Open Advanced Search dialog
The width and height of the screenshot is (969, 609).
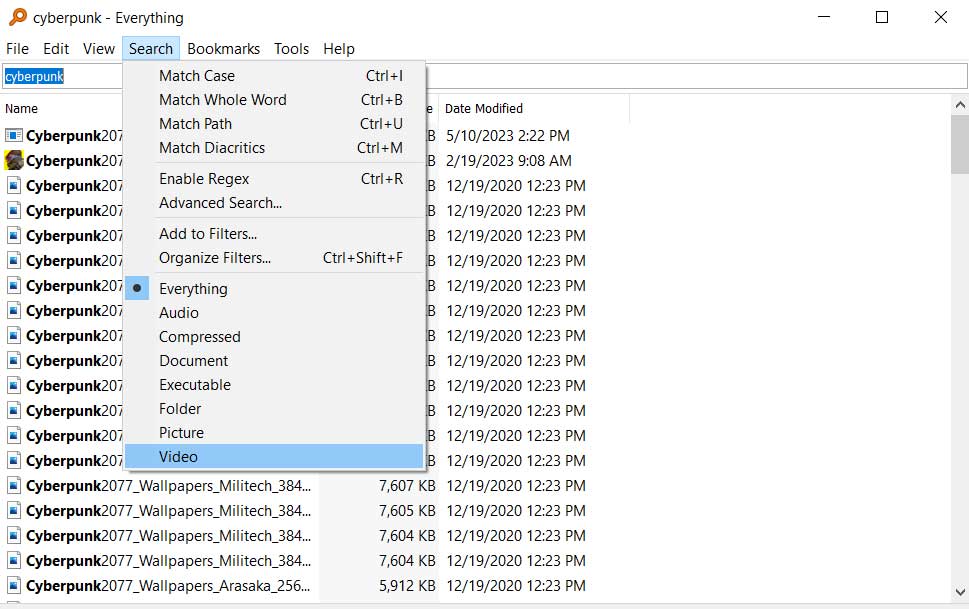point(274,203)
